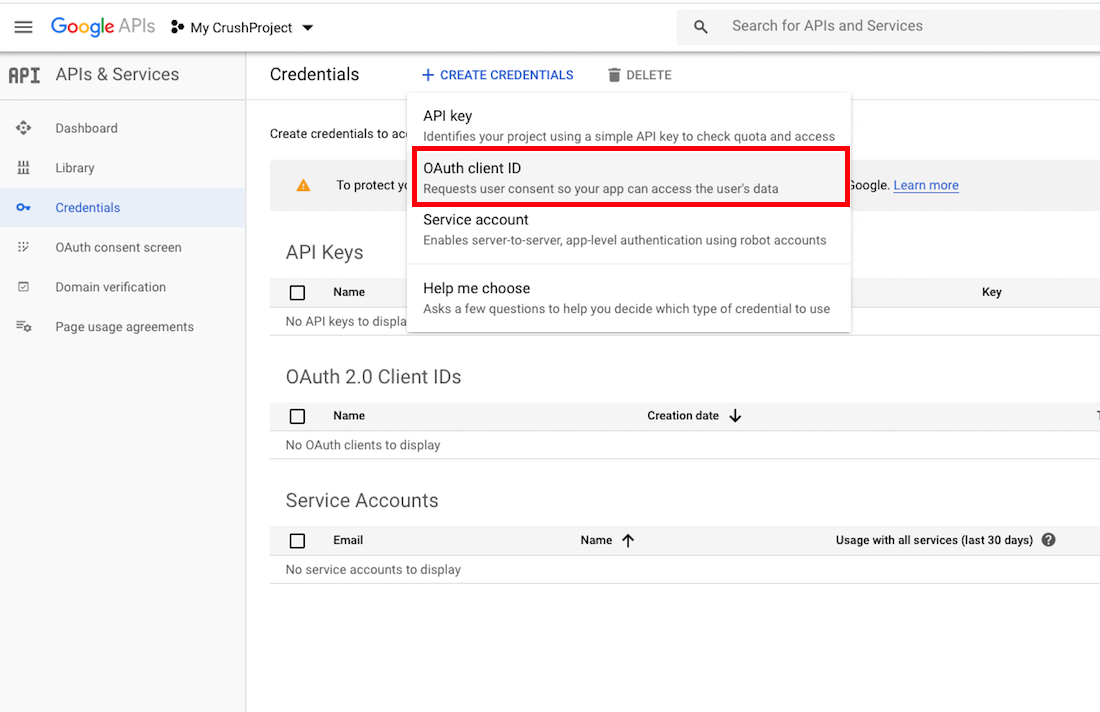Tick the API Keys select-all checkbox
The width and height of the screenshot is (1100, 712).
coord(297,293)
